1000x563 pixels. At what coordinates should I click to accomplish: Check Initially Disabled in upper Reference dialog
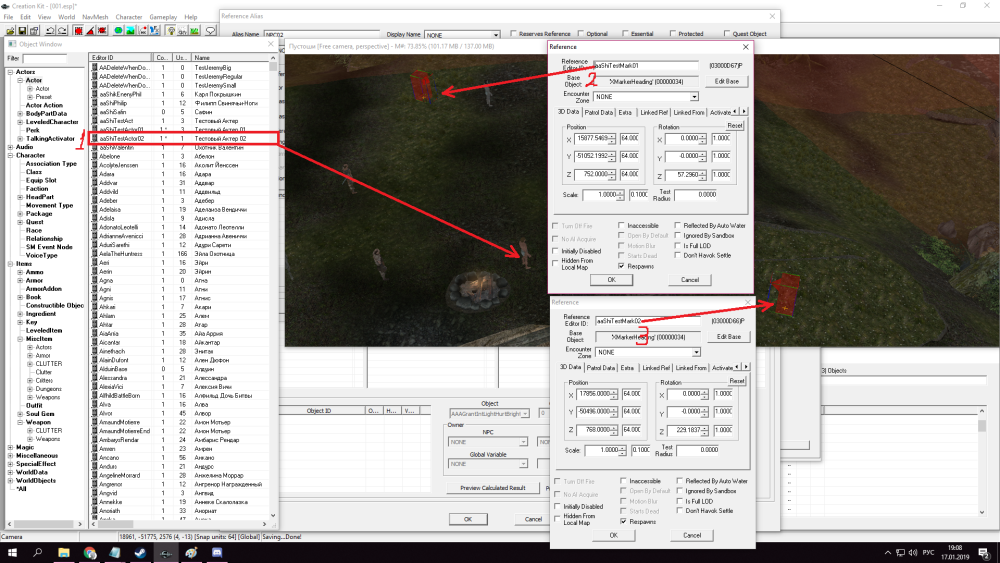pyautogui.click(x=555, y=251)
